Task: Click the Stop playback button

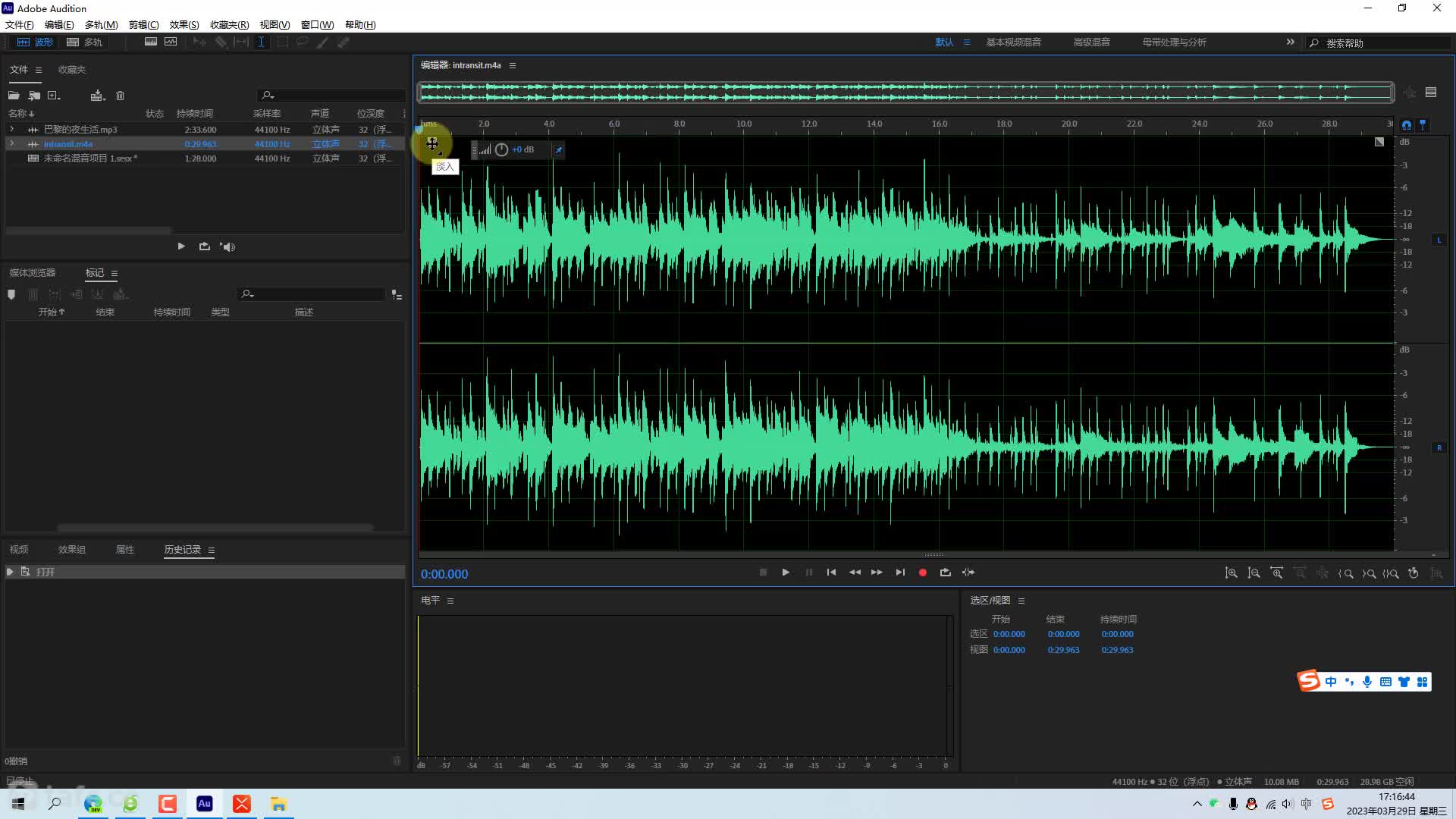Action: pos(763,573)
